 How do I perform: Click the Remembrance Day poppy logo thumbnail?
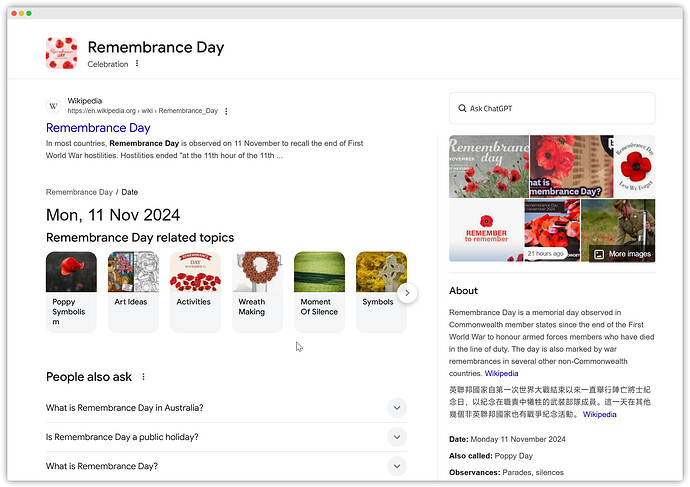[x=62, y=53]
